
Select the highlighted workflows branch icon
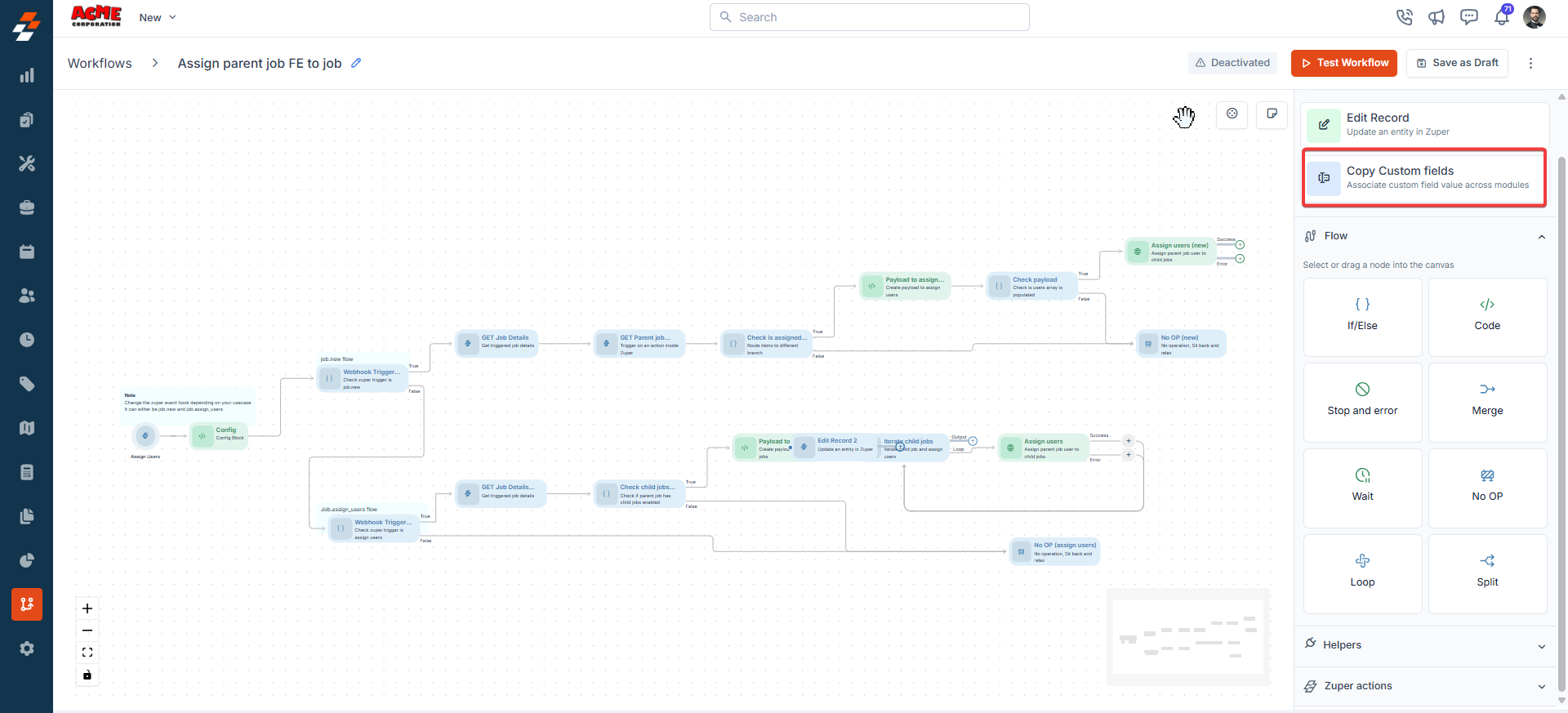27,604
